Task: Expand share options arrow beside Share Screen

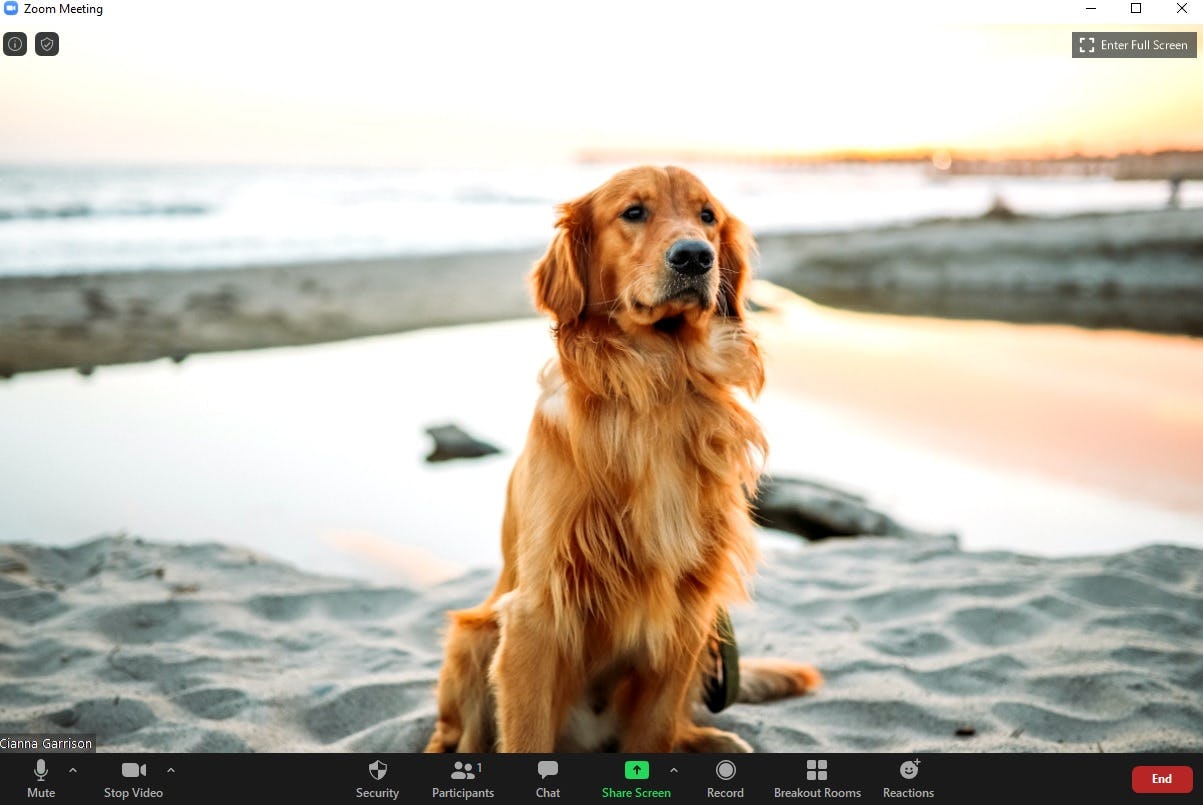Action: tap(673, 770)
